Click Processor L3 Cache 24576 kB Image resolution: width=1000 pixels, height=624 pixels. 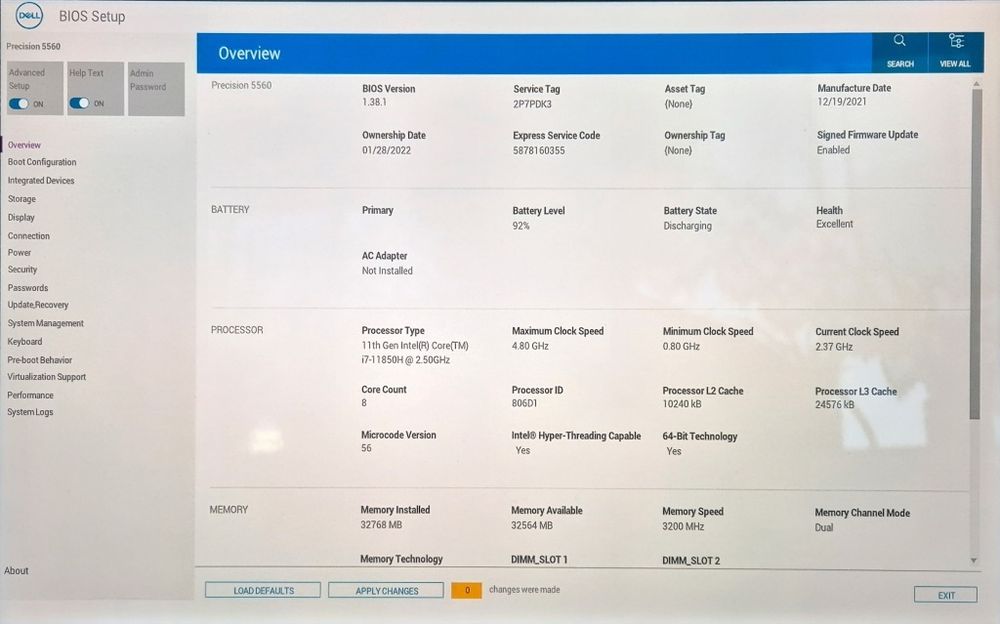click(834, 405)
